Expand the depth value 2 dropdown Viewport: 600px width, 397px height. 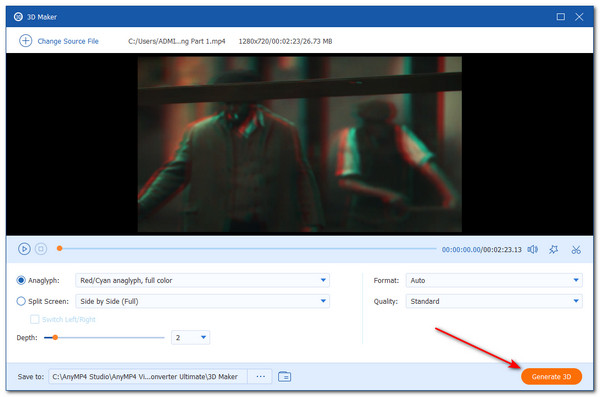pos(190,337)
